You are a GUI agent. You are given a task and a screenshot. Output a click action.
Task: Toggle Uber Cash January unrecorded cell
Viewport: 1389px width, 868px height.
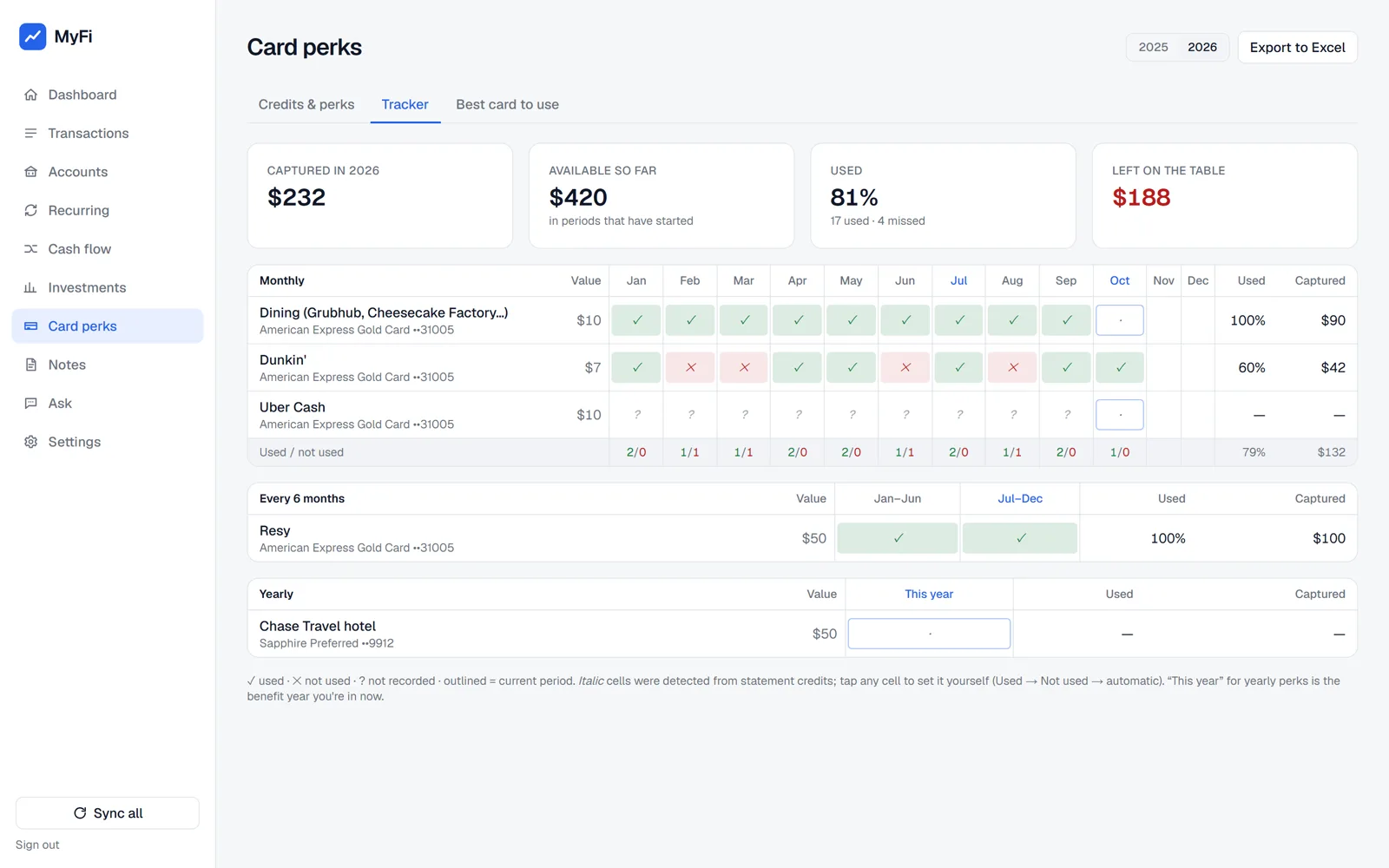[636, 415]
